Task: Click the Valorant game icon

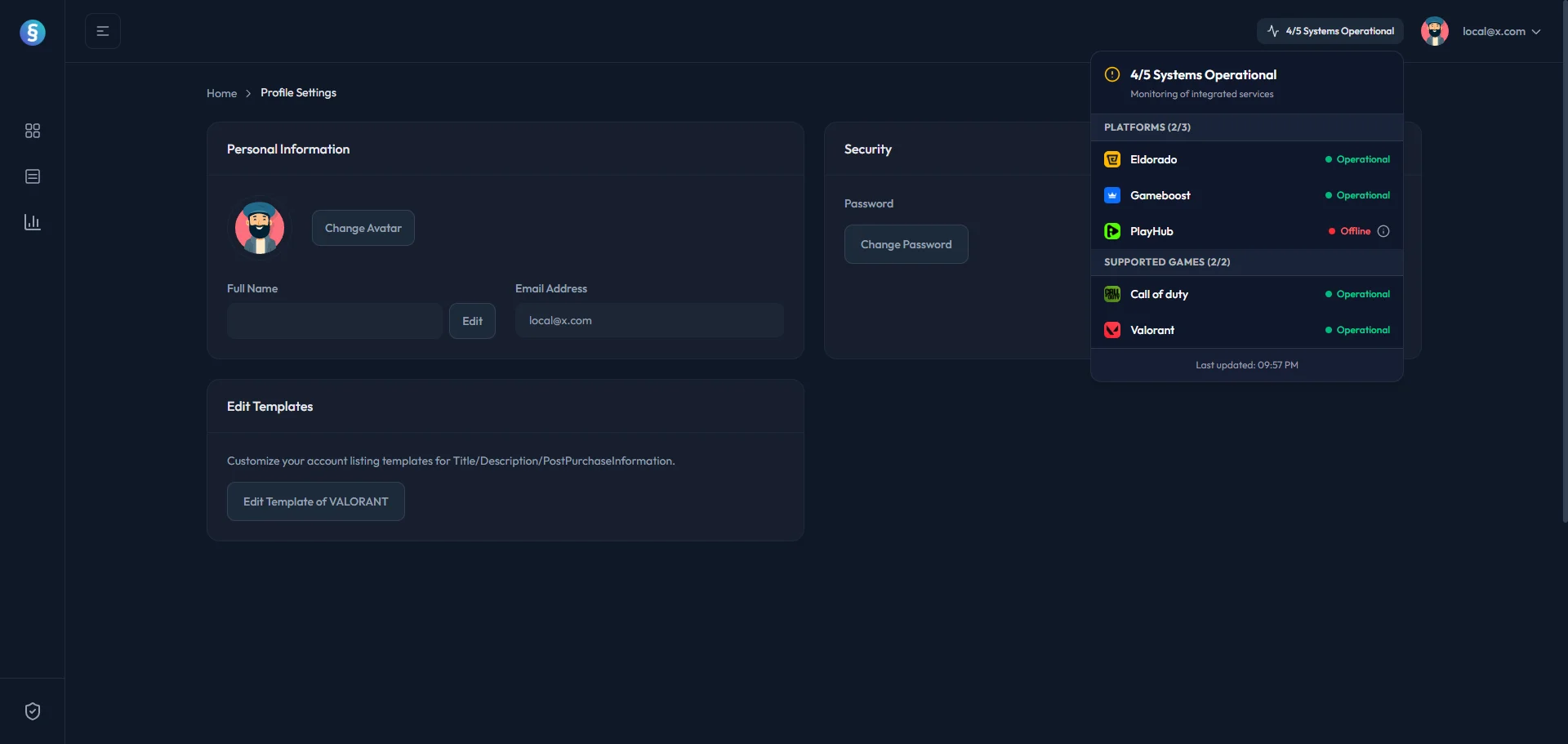Action: [x=1112, y=330]
